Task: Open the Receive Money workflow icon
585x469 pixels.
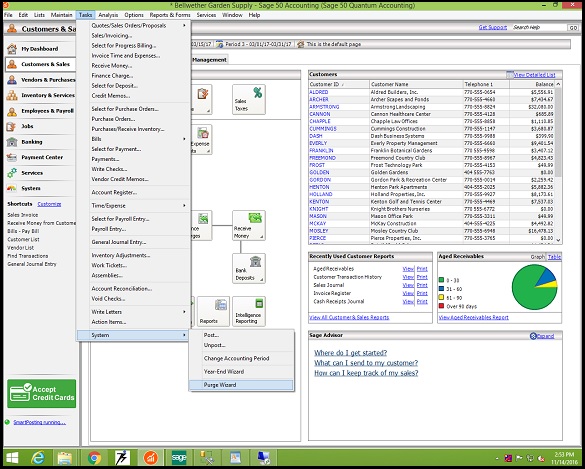Action: (x=249, y=225)
